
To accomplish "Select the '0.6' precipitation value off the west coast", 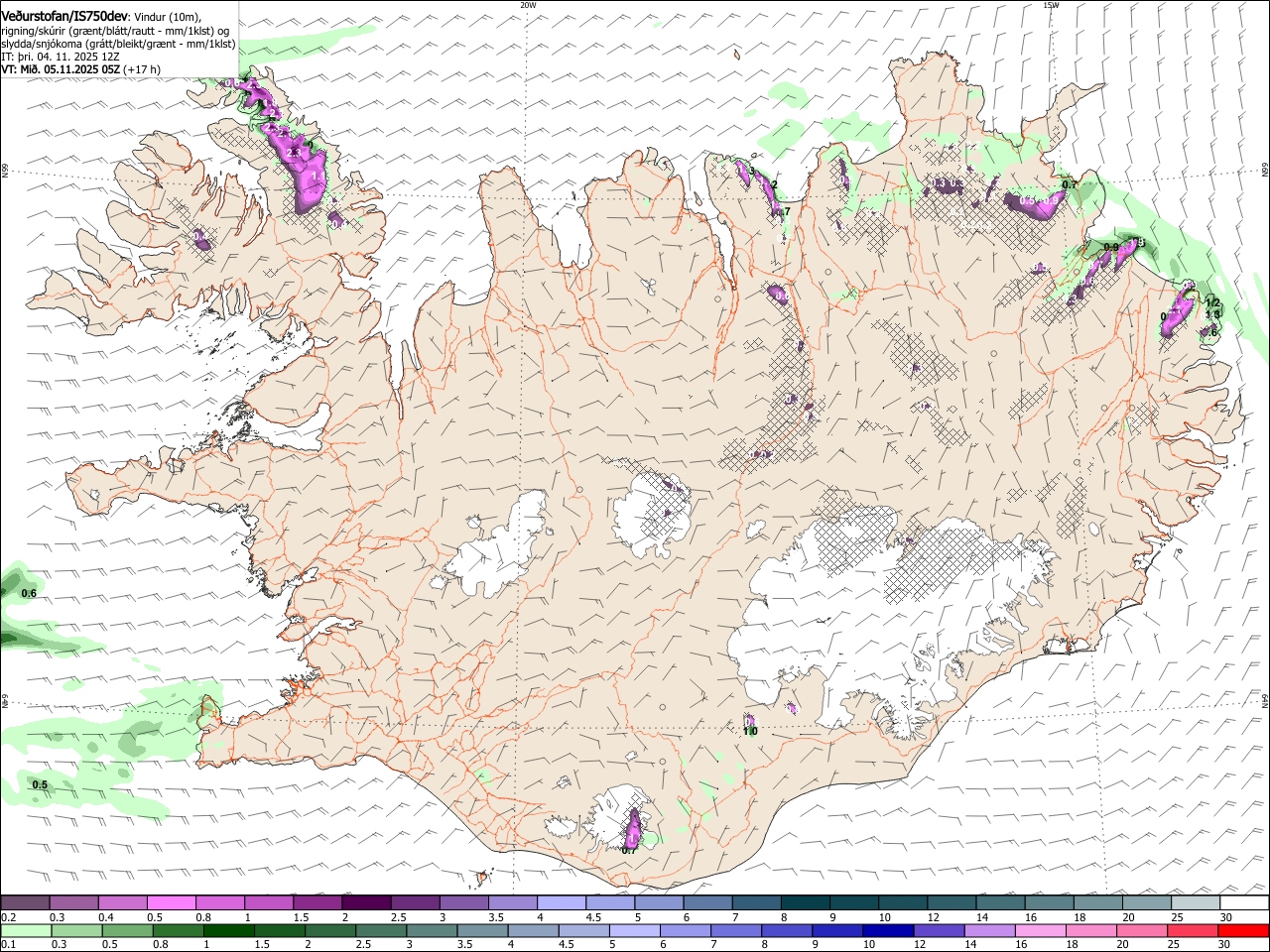I will tap(29, 594).
